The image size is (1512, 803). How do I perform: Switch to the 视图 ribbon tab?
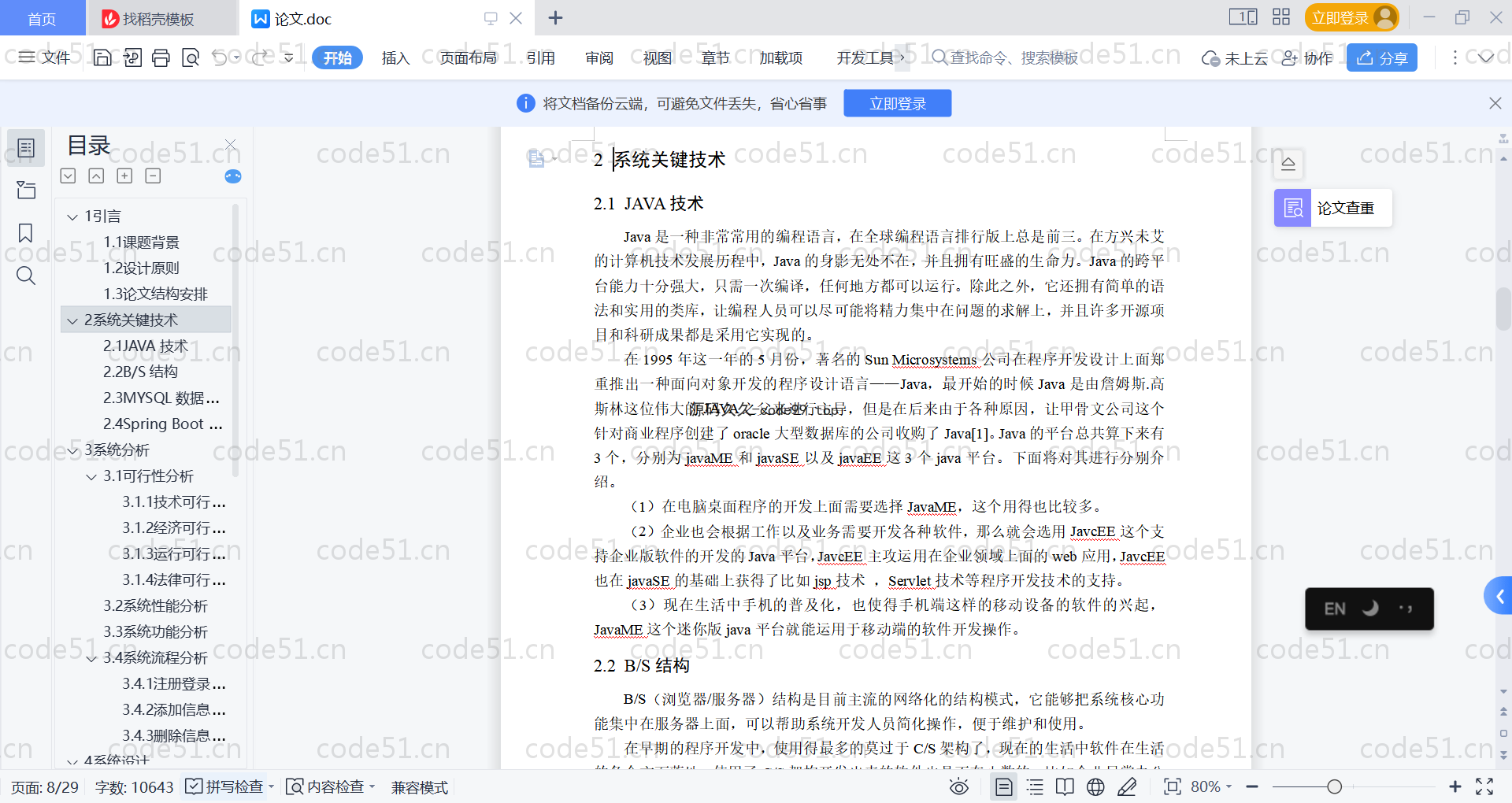pos(658,57)
